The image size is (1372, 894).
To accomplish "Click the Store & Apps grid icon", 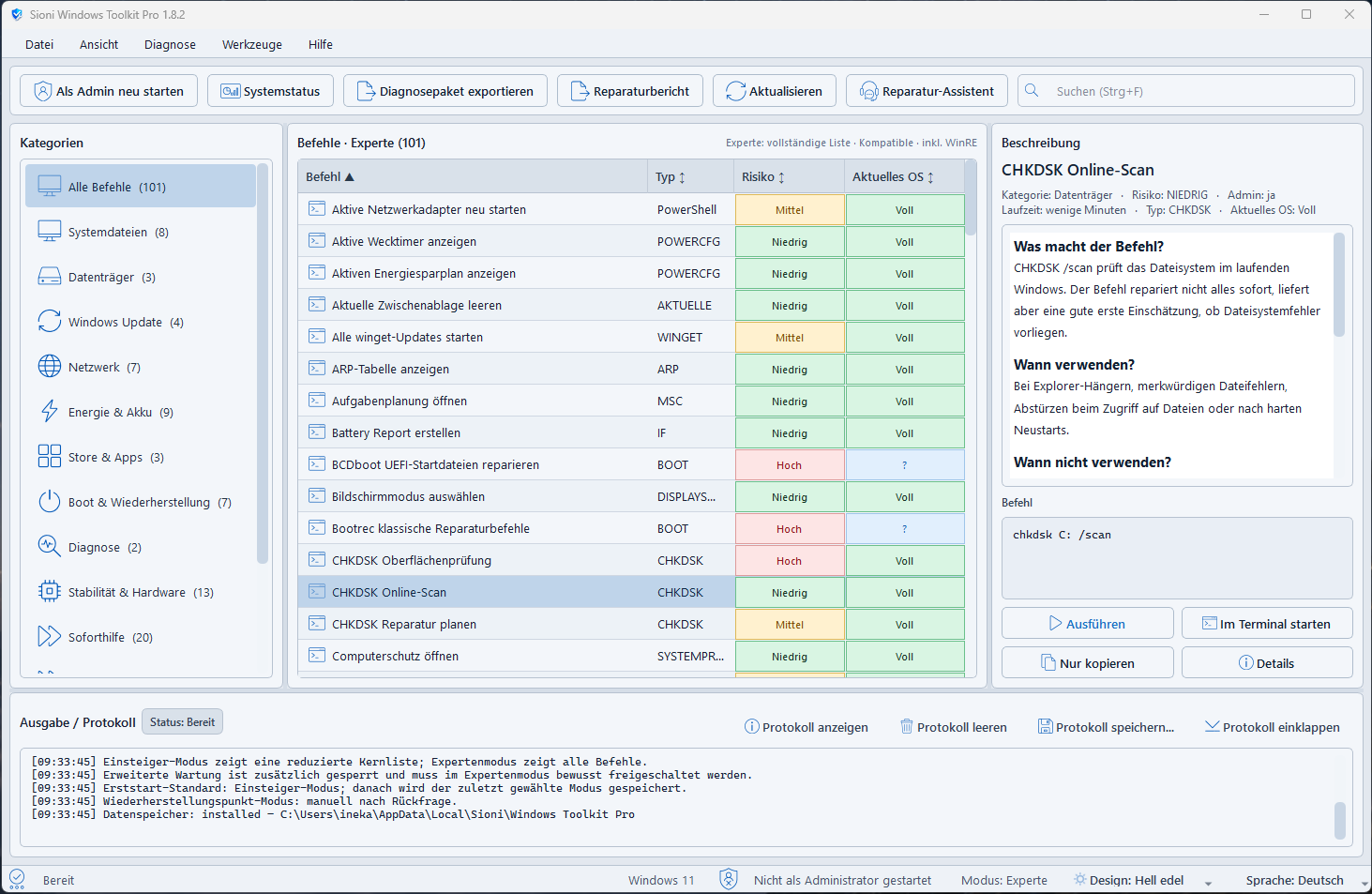I will coord(50,456).
